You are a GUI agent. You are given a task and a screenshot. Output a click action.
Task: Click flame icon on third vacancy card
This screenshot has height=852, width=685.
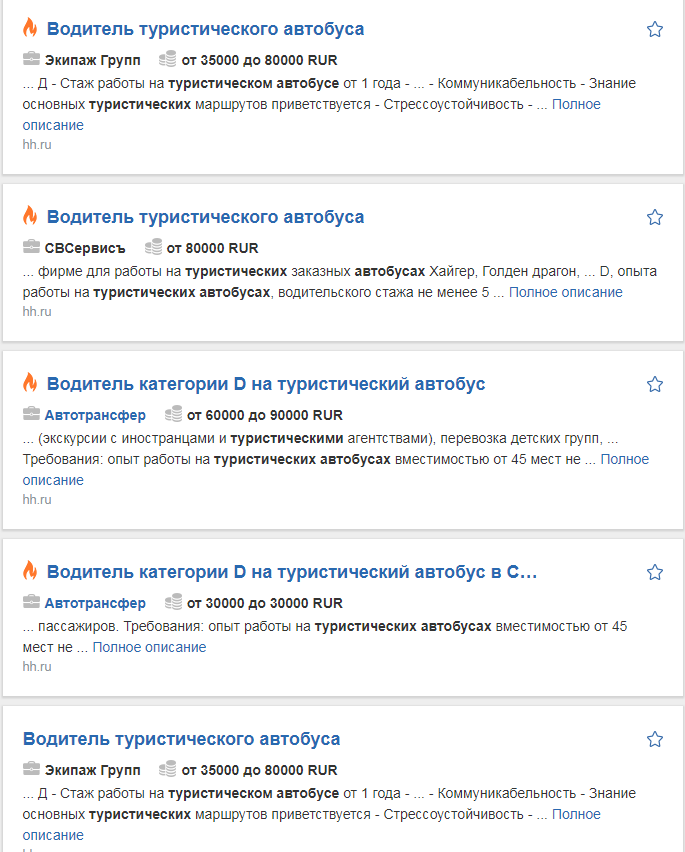[30, 382]
